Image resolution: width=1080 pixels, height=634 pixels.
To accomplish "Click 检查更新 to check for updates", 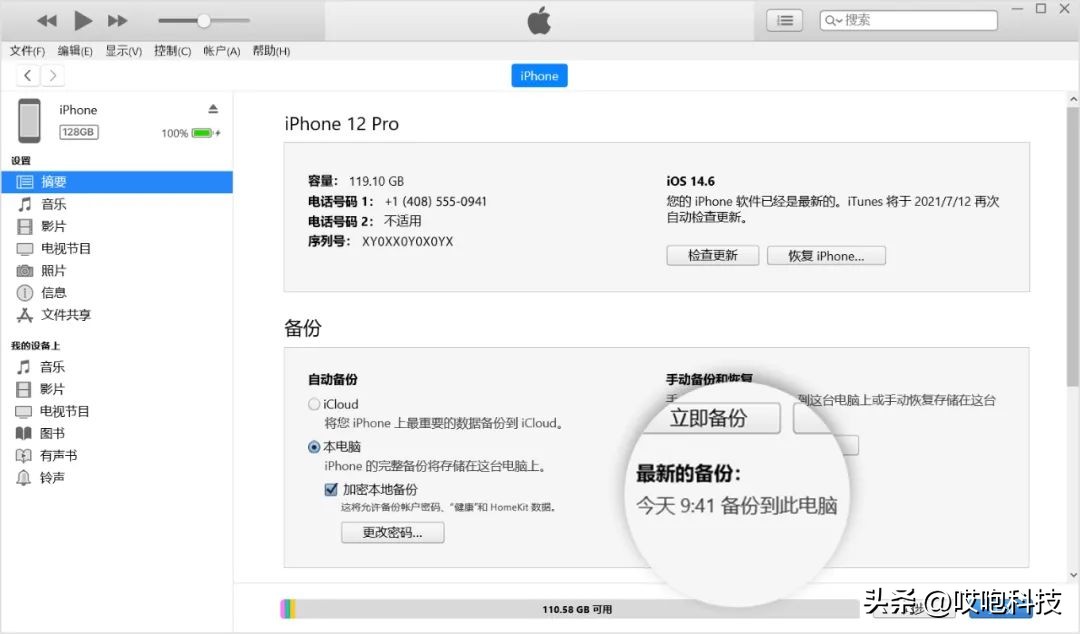I will click(x=712, y=255).
